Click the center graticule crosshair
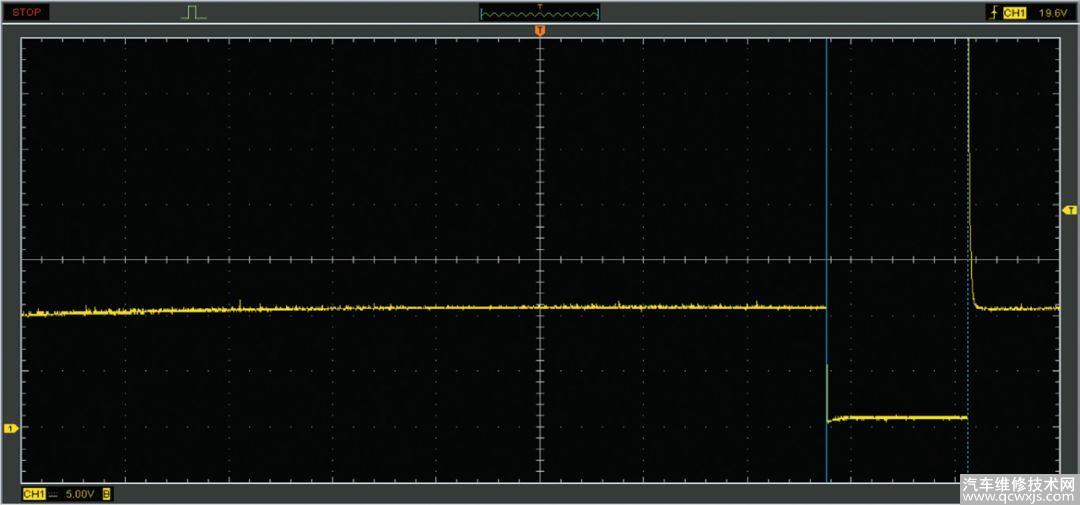The width and height of the screenshot is (1080, 505). 540,259
